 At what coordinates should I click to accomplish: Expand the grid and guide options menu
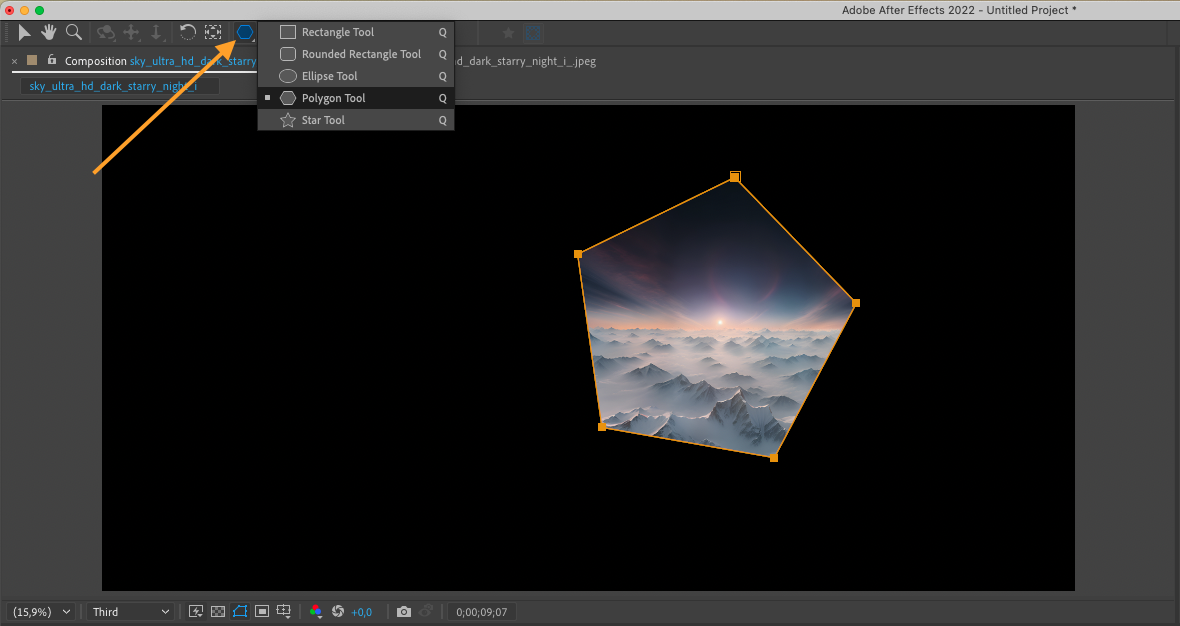(284, 612)
